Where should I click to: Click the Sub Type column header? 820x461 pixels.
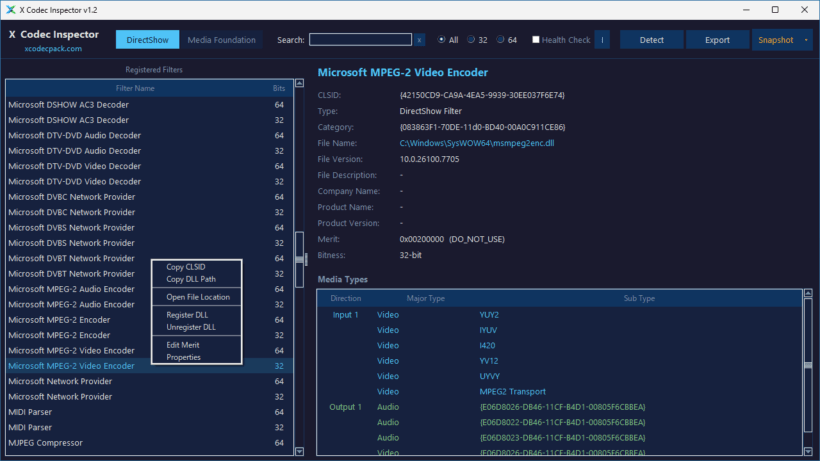[639, 298]
